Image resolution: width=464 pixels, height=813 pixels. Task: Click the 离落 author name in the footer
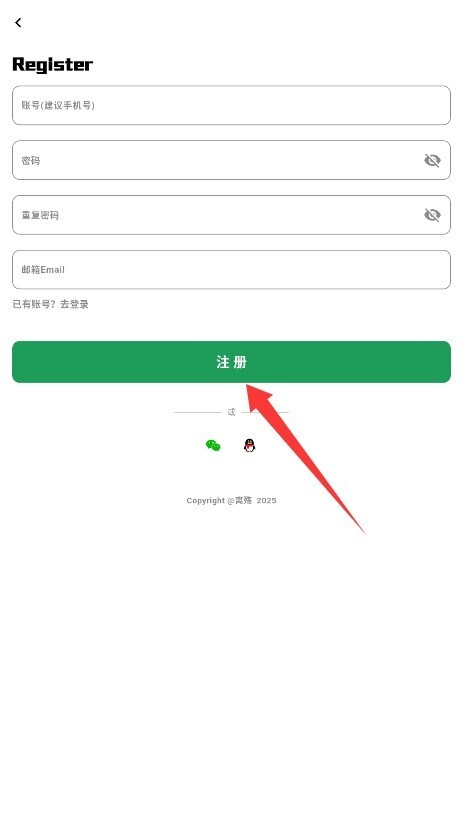click(x=243, y=500)
